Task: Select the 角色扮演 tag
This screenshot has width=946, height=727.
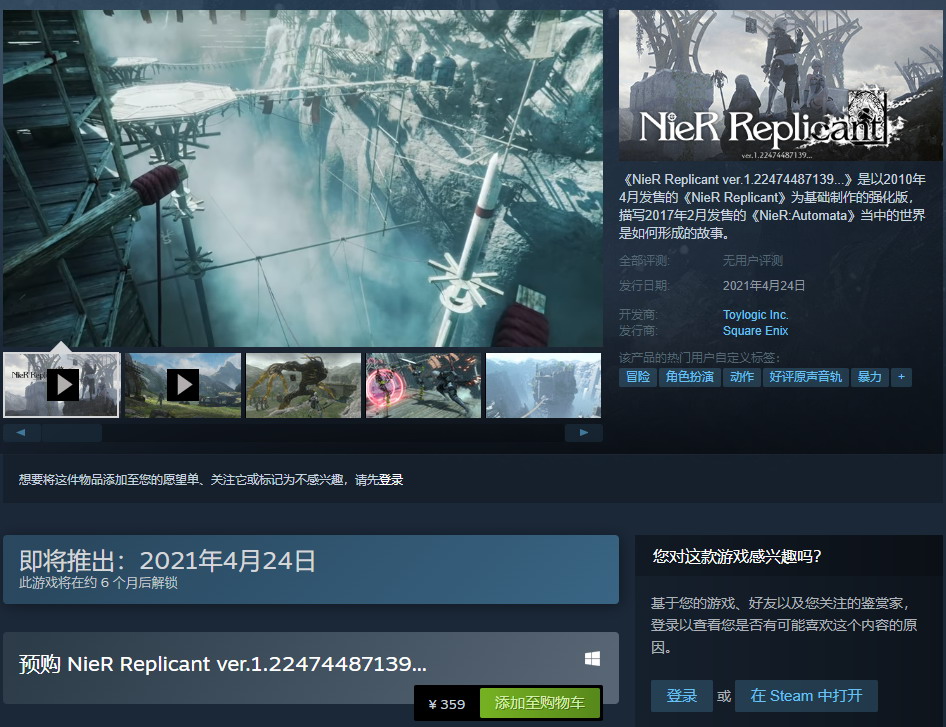Action: 690,377
